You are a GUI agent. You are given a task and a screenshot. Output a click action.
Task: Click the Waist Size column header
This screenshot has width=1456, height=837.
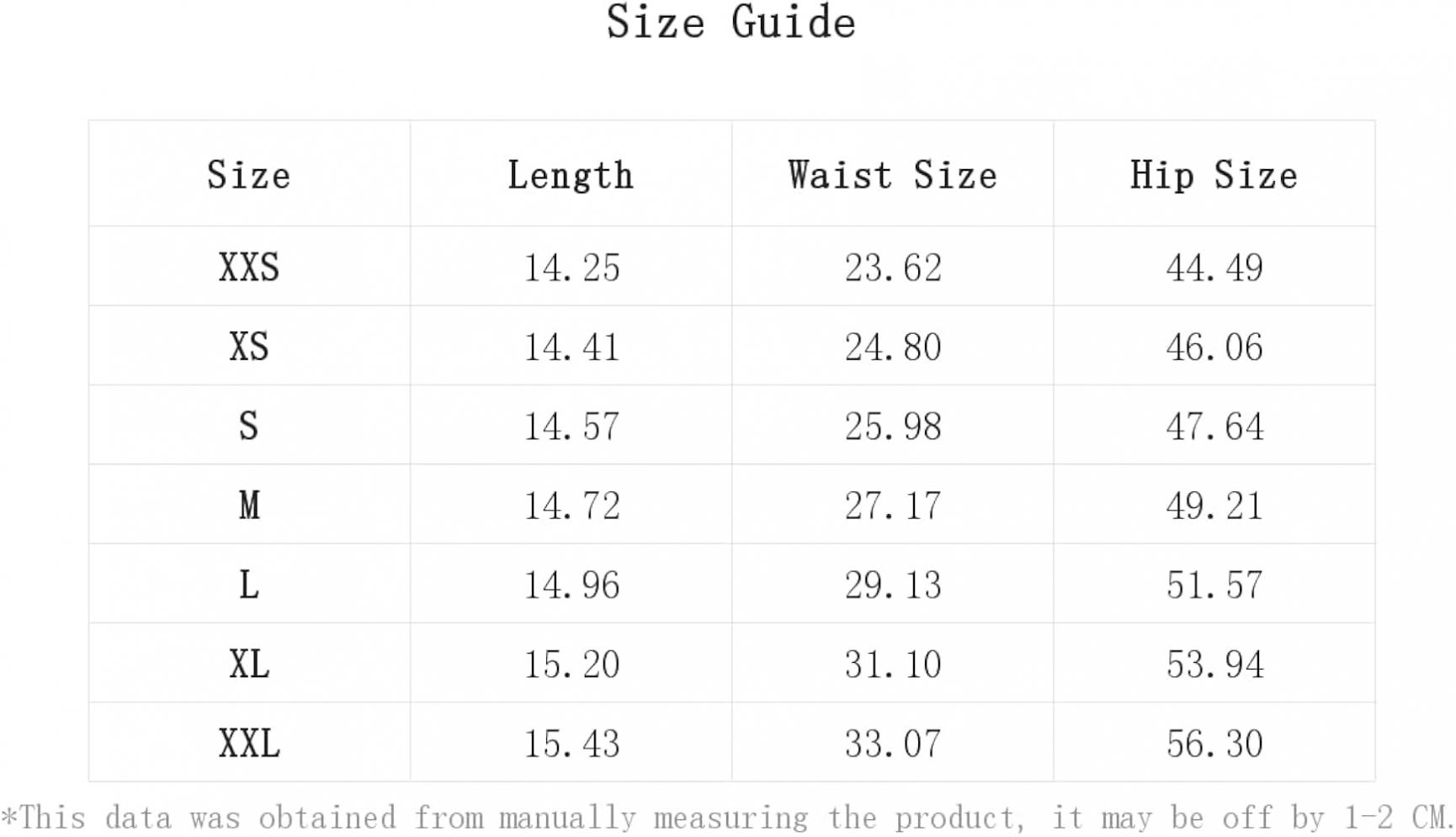coord(892,175)
